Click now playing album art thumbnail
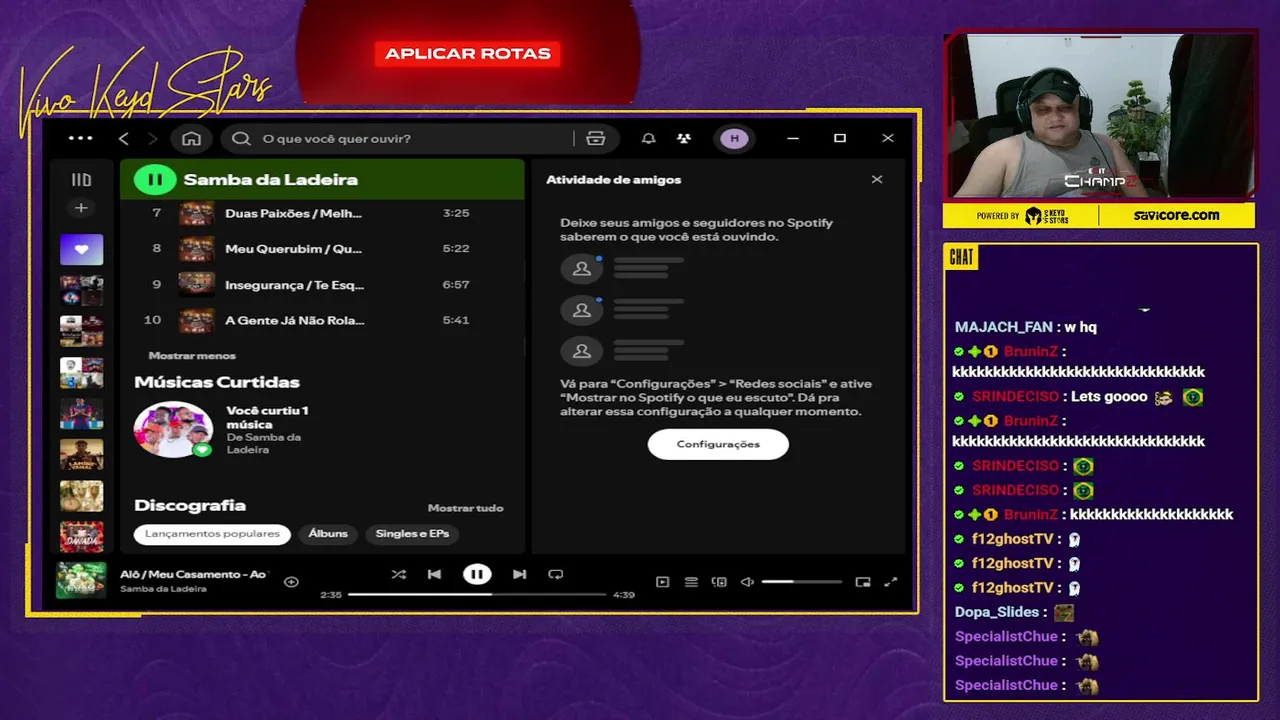Image resolution: width=1280 pixels, height=720 pixels. (81, 581)
